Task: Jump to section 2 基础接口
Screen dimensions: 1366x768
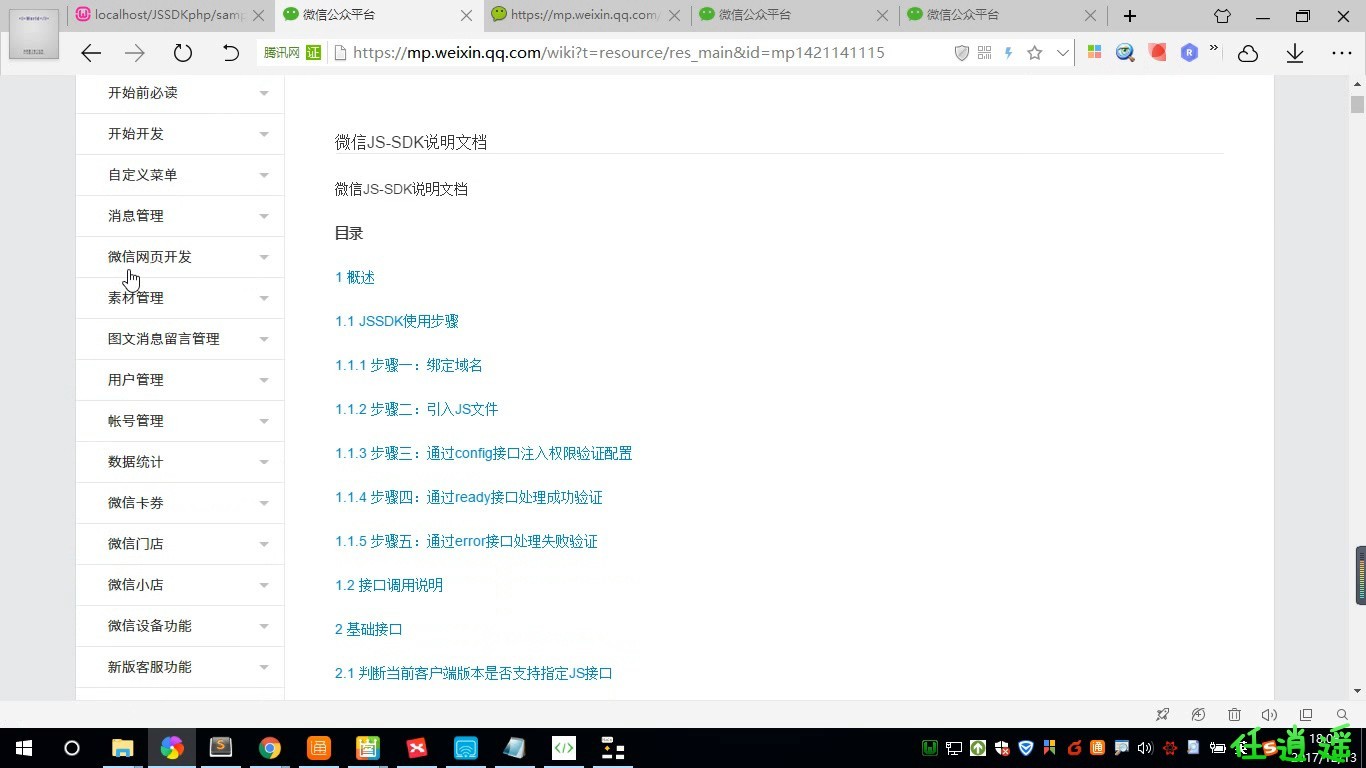Action: tap(369, 629)
